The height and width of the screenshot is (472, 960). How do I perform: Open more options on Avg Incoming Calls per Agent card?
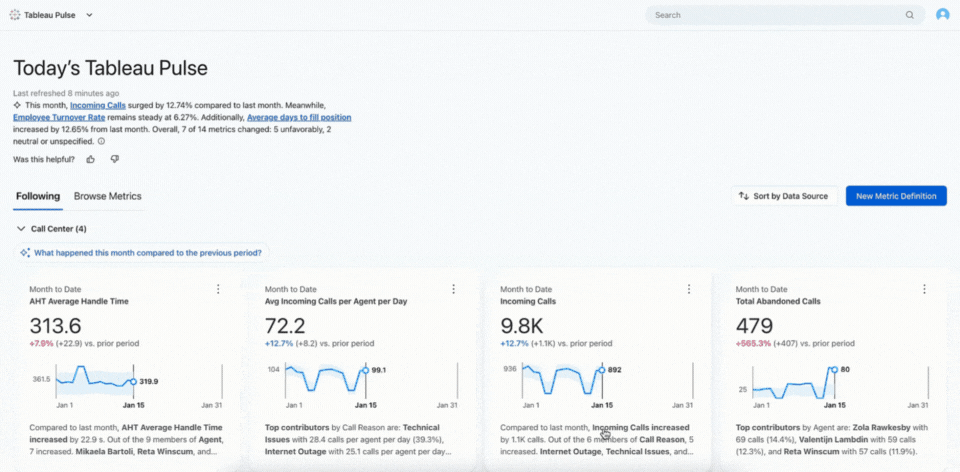pyautogui.click(x=454, y=289)
